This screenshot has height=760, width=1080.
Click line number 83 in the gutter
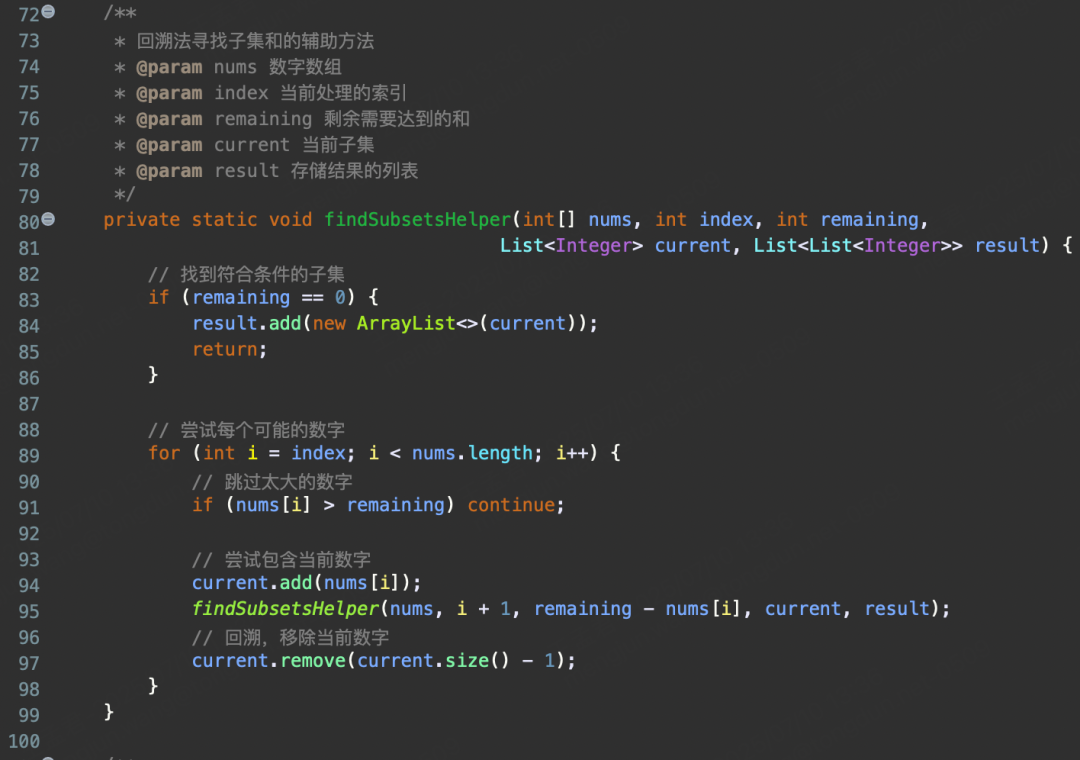click(29, 300)
